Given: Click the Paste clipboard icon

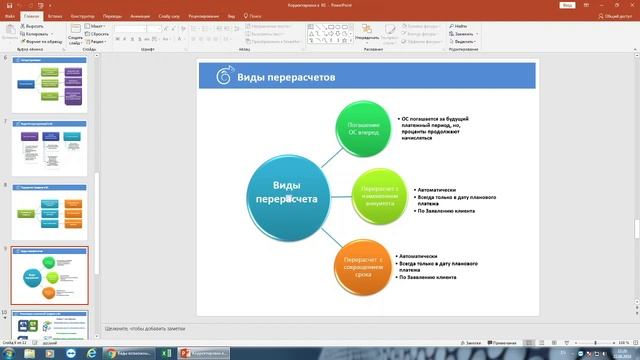Looking at the screenshot, I should [10, 30].
